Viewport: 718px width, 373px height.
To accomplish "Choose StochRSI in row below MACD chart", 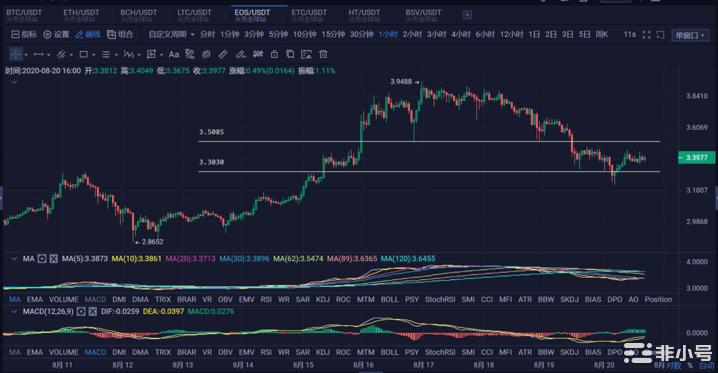I will tap(440, 352).
